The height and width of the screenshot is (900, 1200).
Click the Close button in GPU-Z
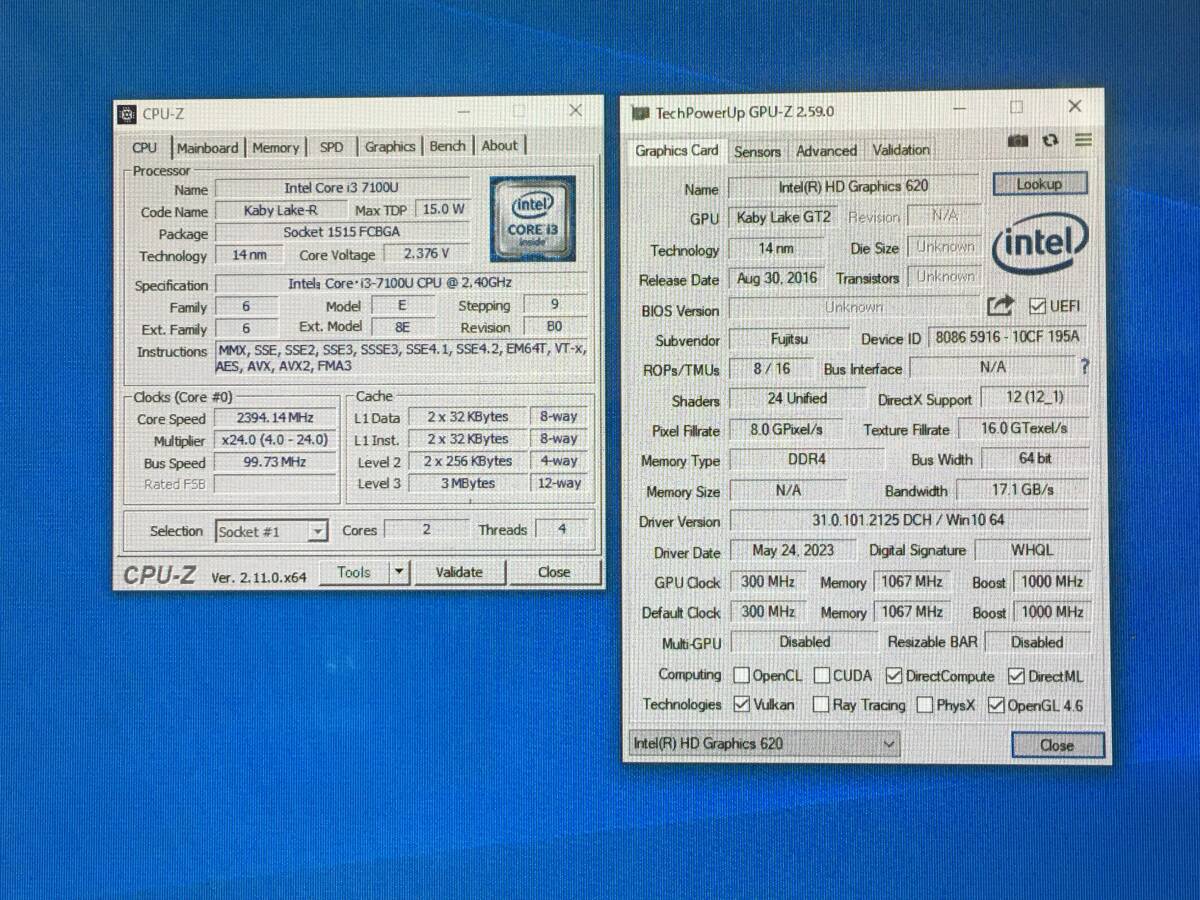[x=1057, y=745]
